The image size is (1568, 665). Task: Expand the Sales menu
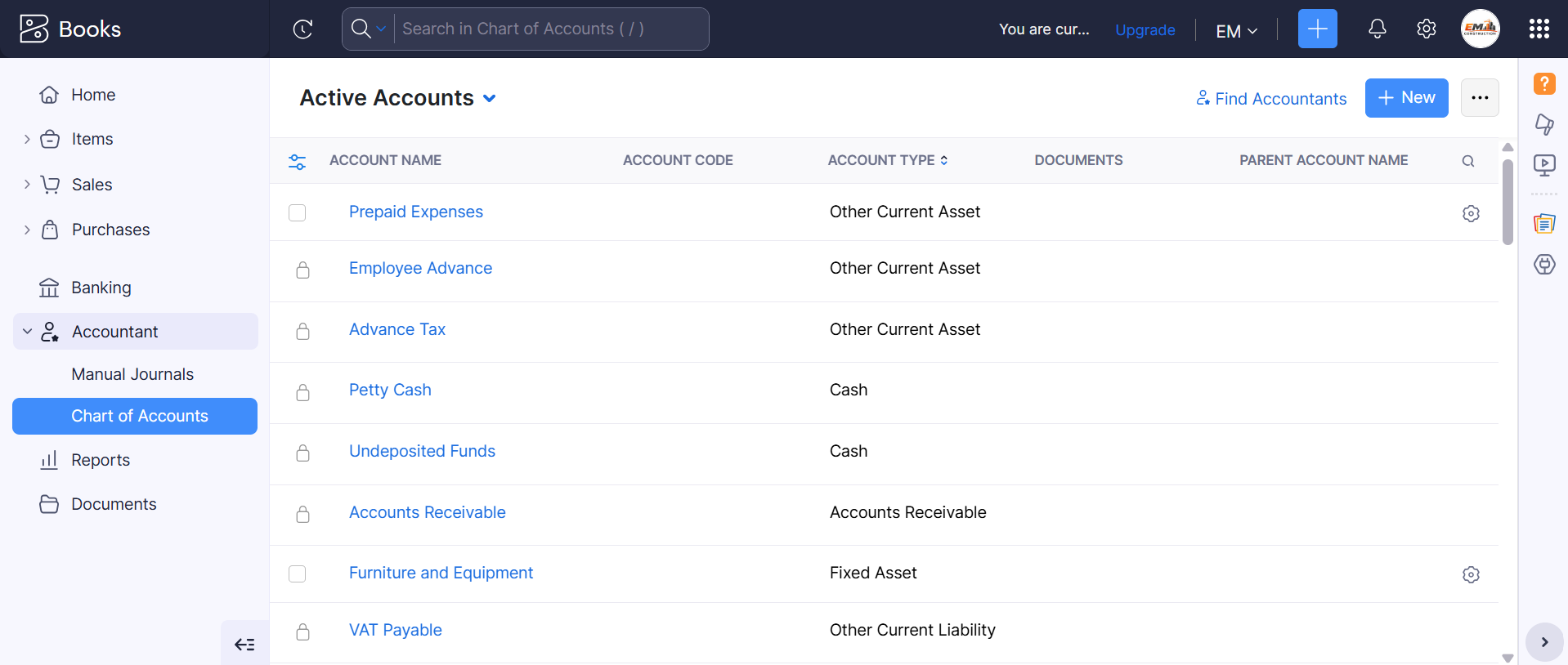click(27, 185)
